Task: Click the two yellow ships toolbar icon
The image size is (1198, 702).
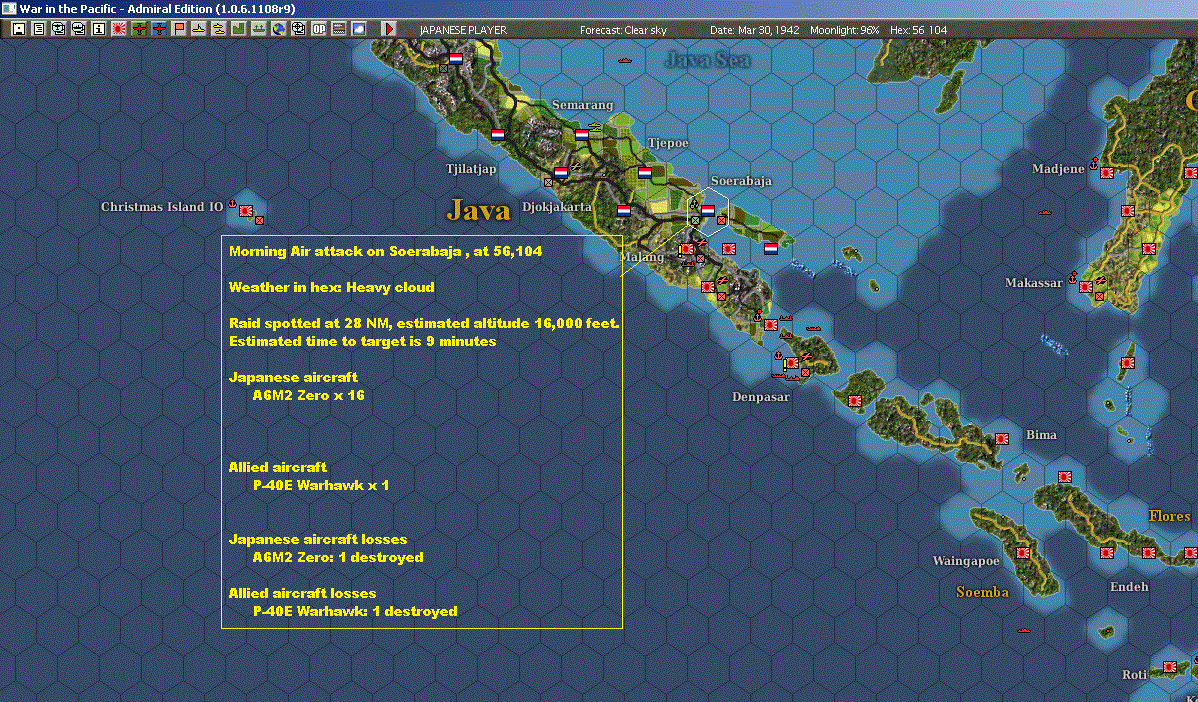Action: click(x=219, y=29)
